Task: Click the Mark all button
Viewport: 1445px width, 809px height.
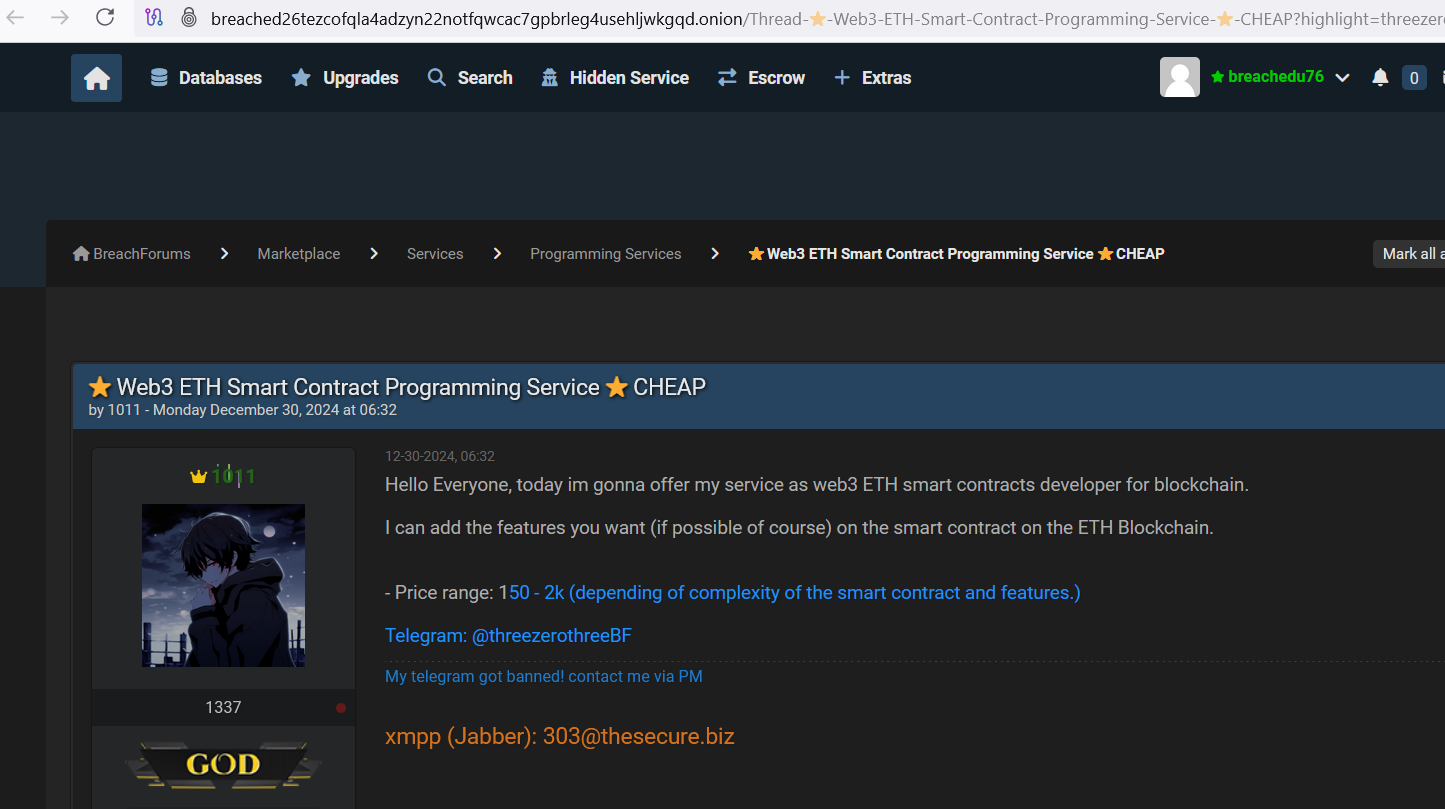Action: tap(1409, 254)
